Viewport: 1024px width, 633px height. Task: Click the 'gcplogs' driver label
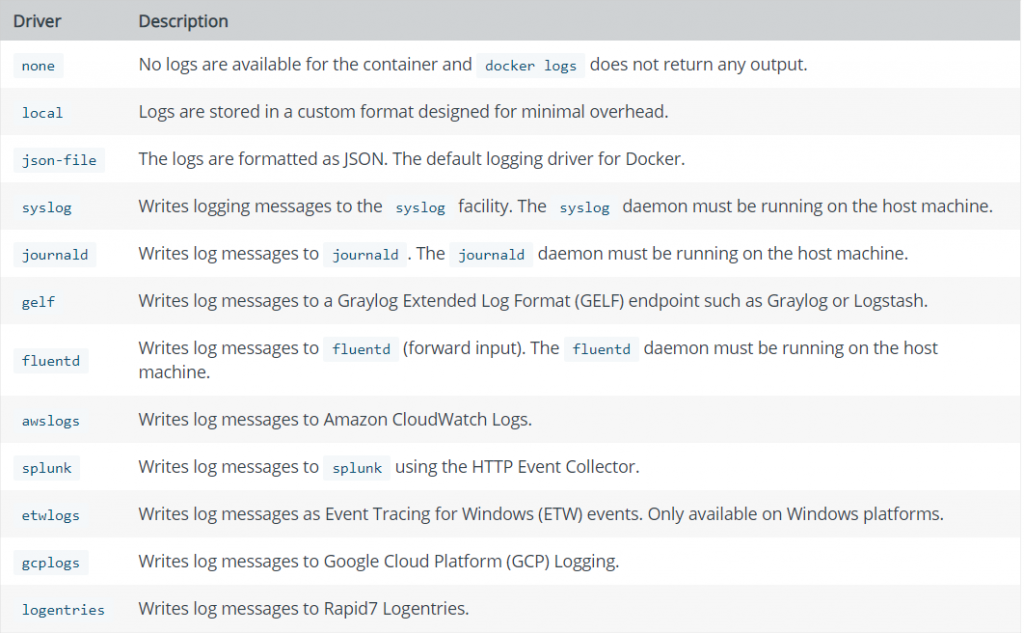51,563
